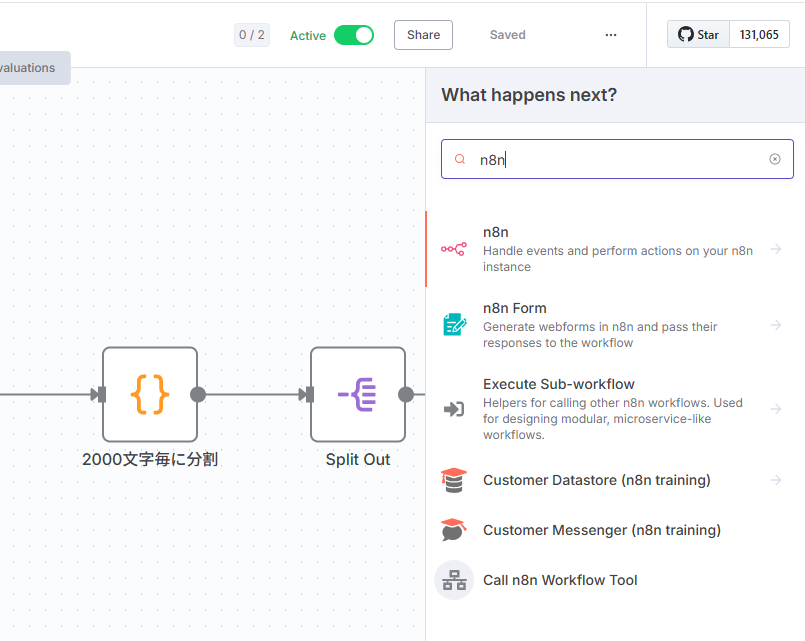Select the '2000文字毎に分割' code node
The width and height of the screenshot is (805, 641).
tap(150, 394)
